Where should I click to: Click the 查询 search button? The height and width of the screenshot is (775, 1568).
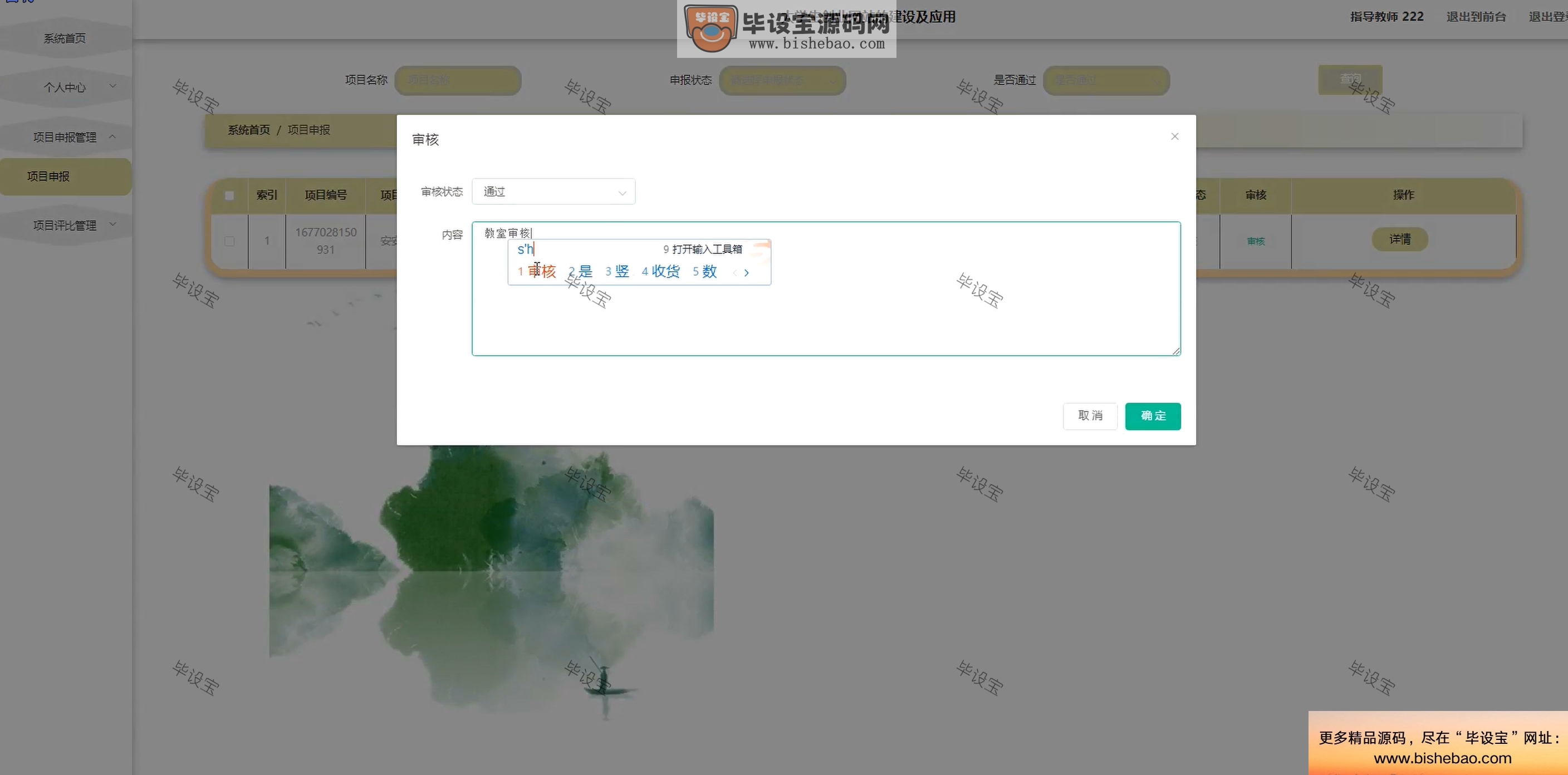click(x=1350, y=79)
